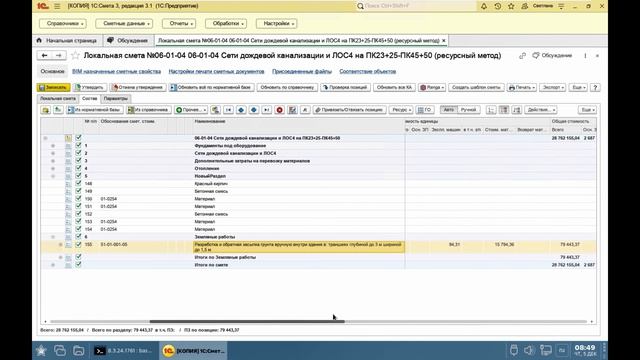Switch to the Обсуждения tab

128,40
